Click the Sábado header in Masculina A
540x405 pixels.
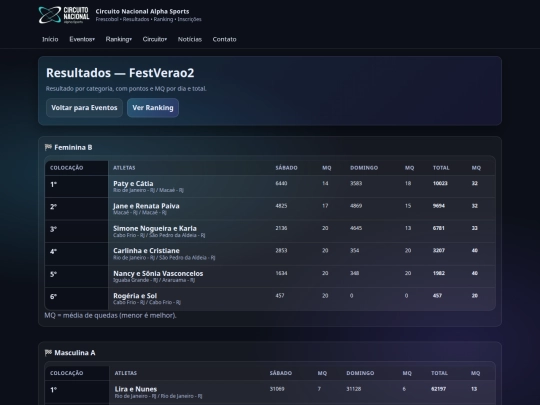(x=281, y=373)
